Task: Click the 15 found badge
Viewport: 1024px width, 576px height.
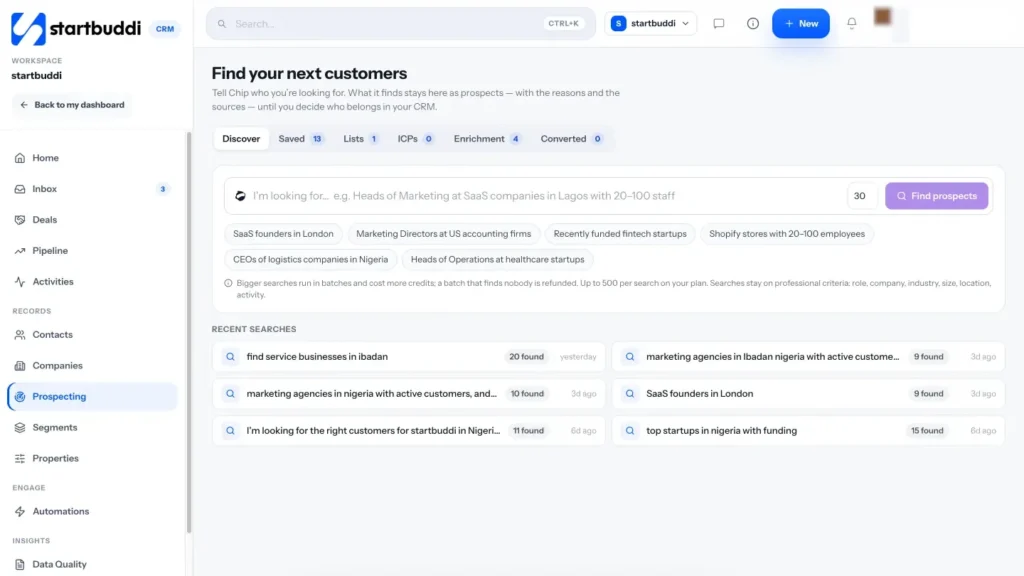Action: tap(927, 431)
